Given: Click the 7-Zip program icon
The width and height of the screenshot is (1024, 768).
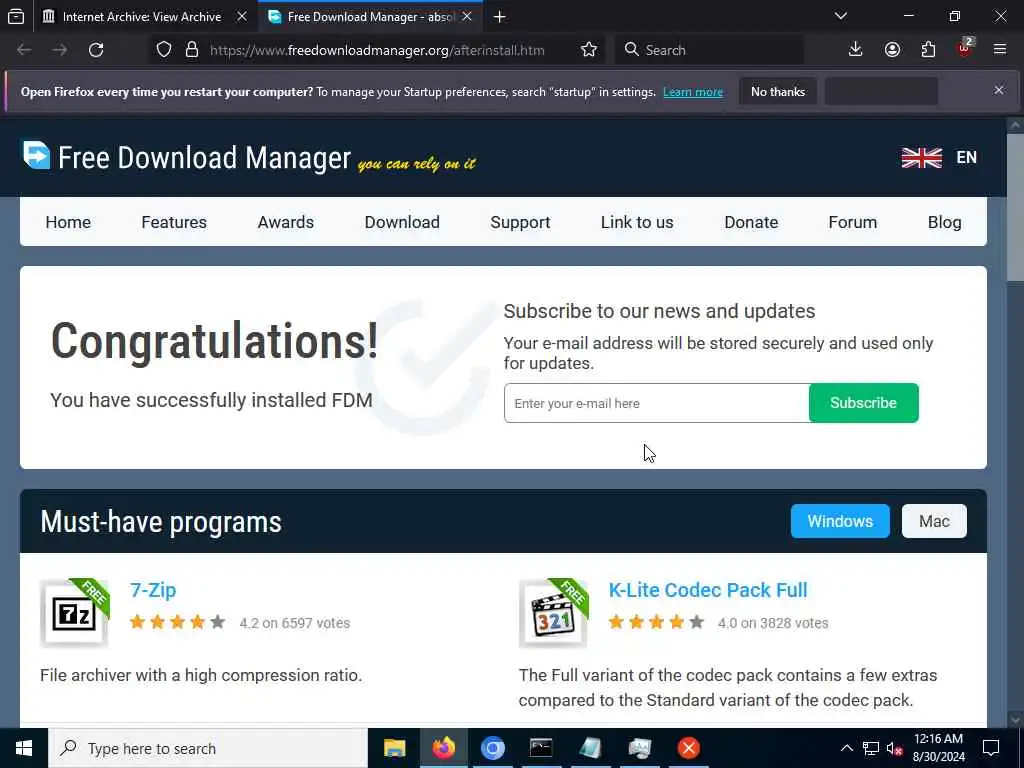Looking at the screenshot, I should tap(74, 613).
